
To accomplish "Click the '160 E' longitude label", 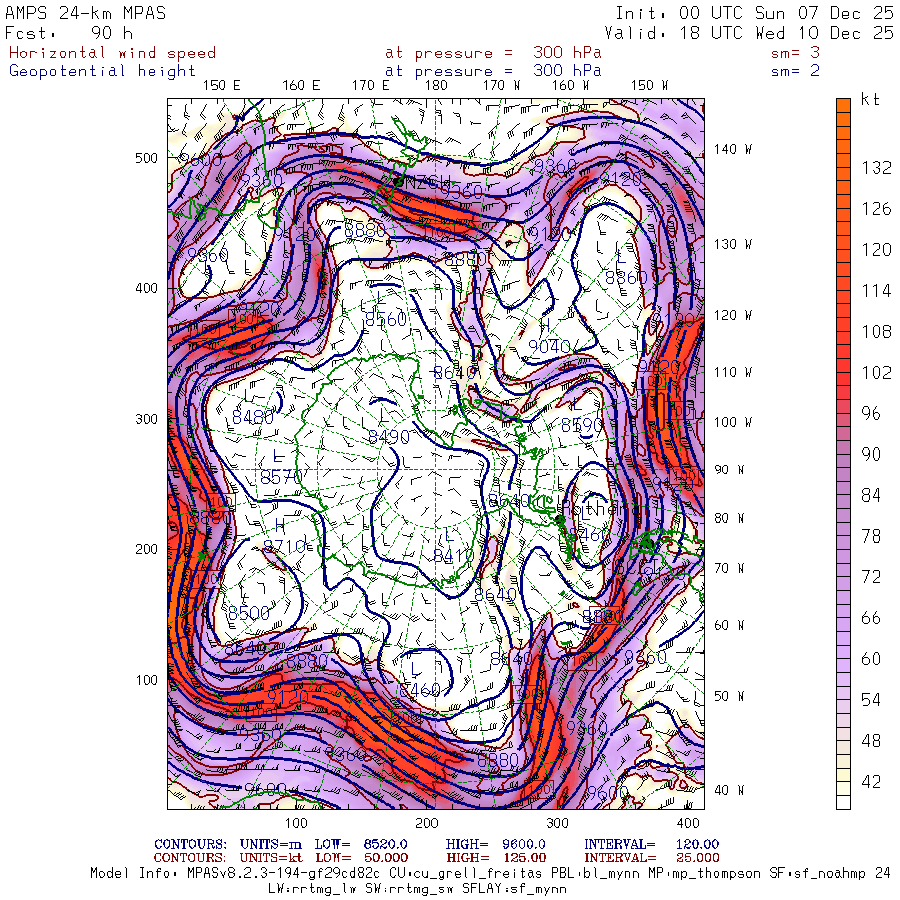I will (301, 86).
